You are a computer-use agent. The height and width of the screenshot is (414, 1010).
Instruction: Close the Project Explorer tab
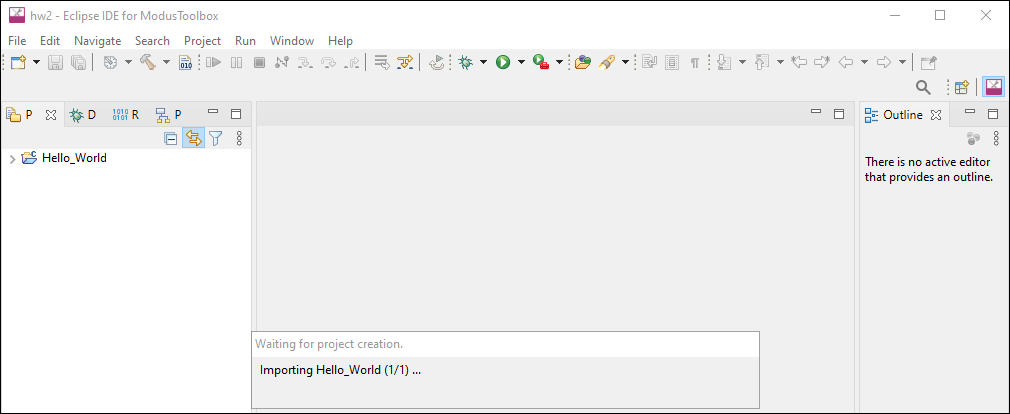(51, 115)
